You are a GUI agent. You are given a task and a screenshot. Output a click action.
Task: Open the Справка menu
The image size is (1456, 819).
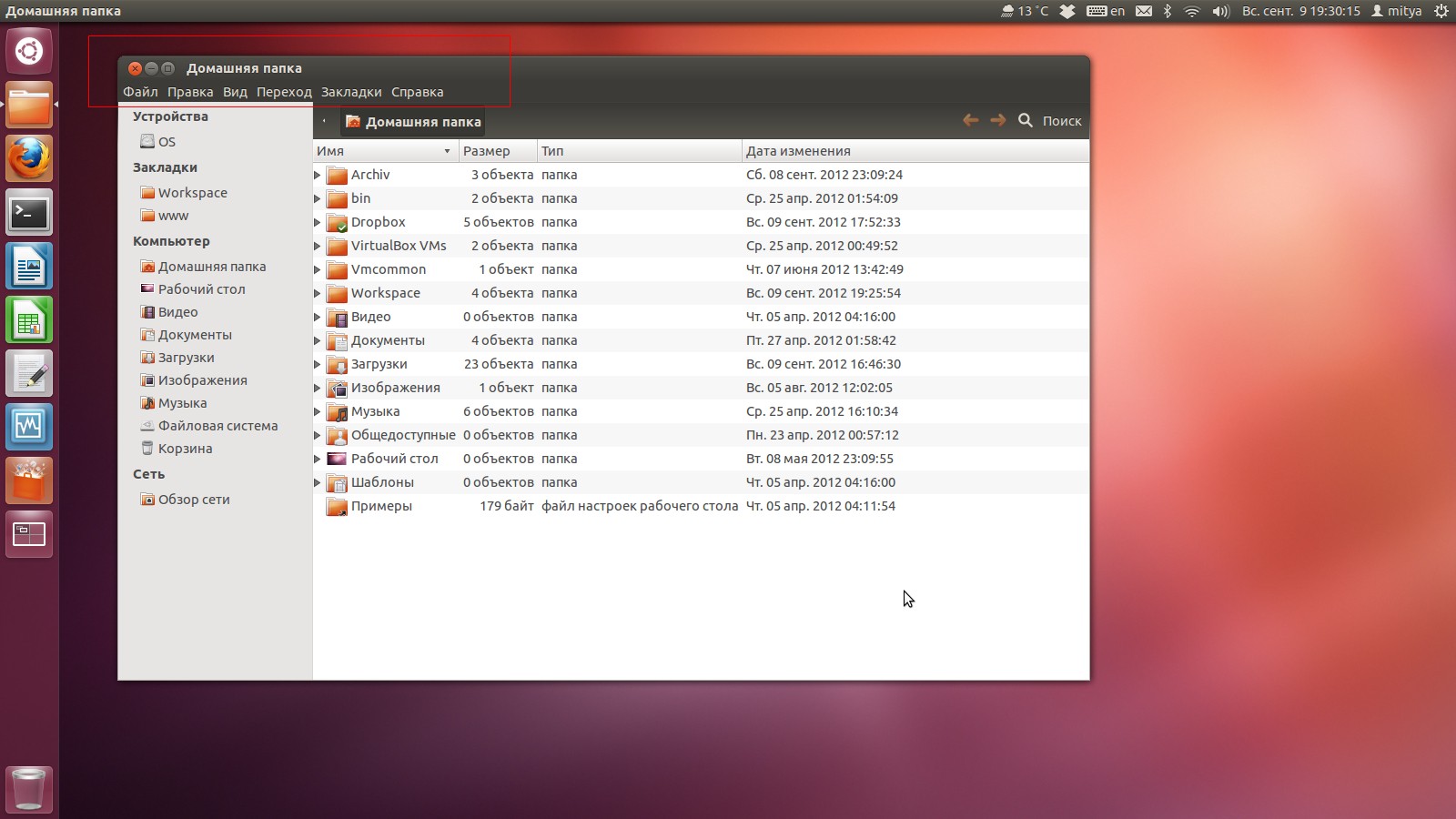point(418,92)
